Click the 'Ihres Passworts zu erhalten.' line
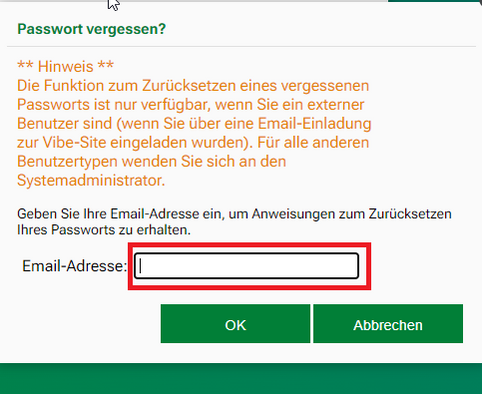Image resolution: width=482 pixels, height=394 pixels. [104, 230]
